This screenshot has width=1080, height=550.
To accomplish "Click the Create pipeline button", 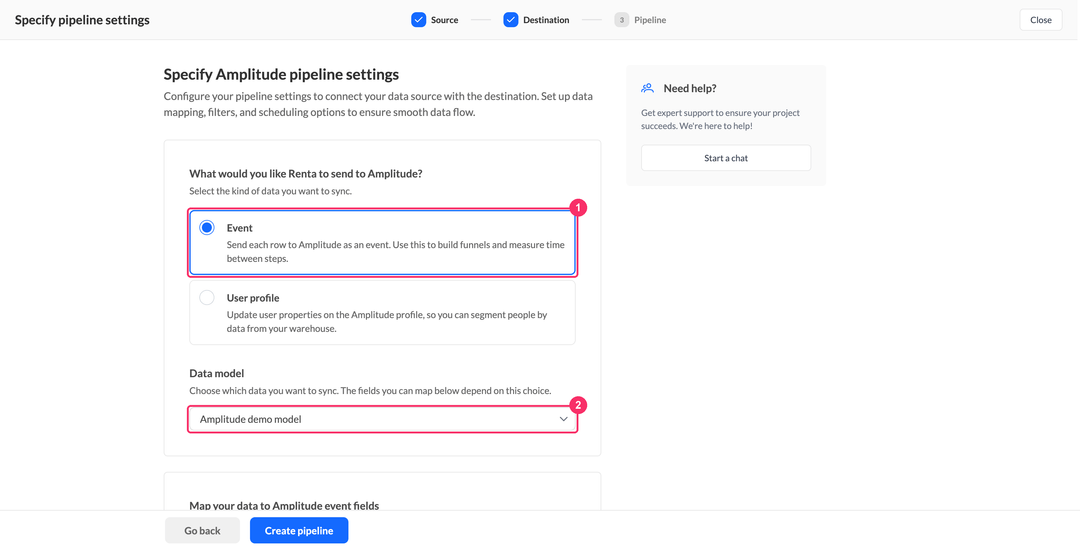I will [299, 531].
